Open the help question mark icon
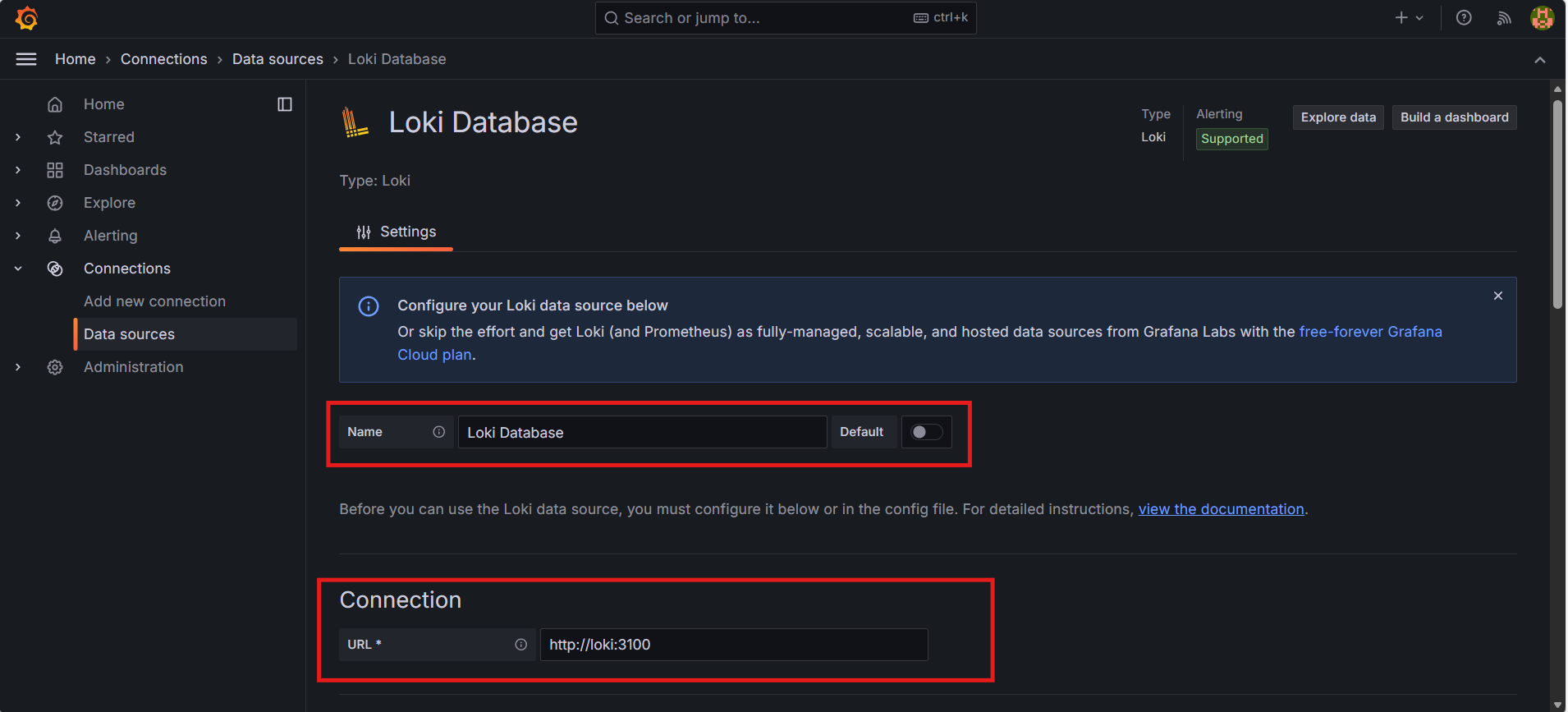The image size is (1568, 712). click(x=1464, y=18)
